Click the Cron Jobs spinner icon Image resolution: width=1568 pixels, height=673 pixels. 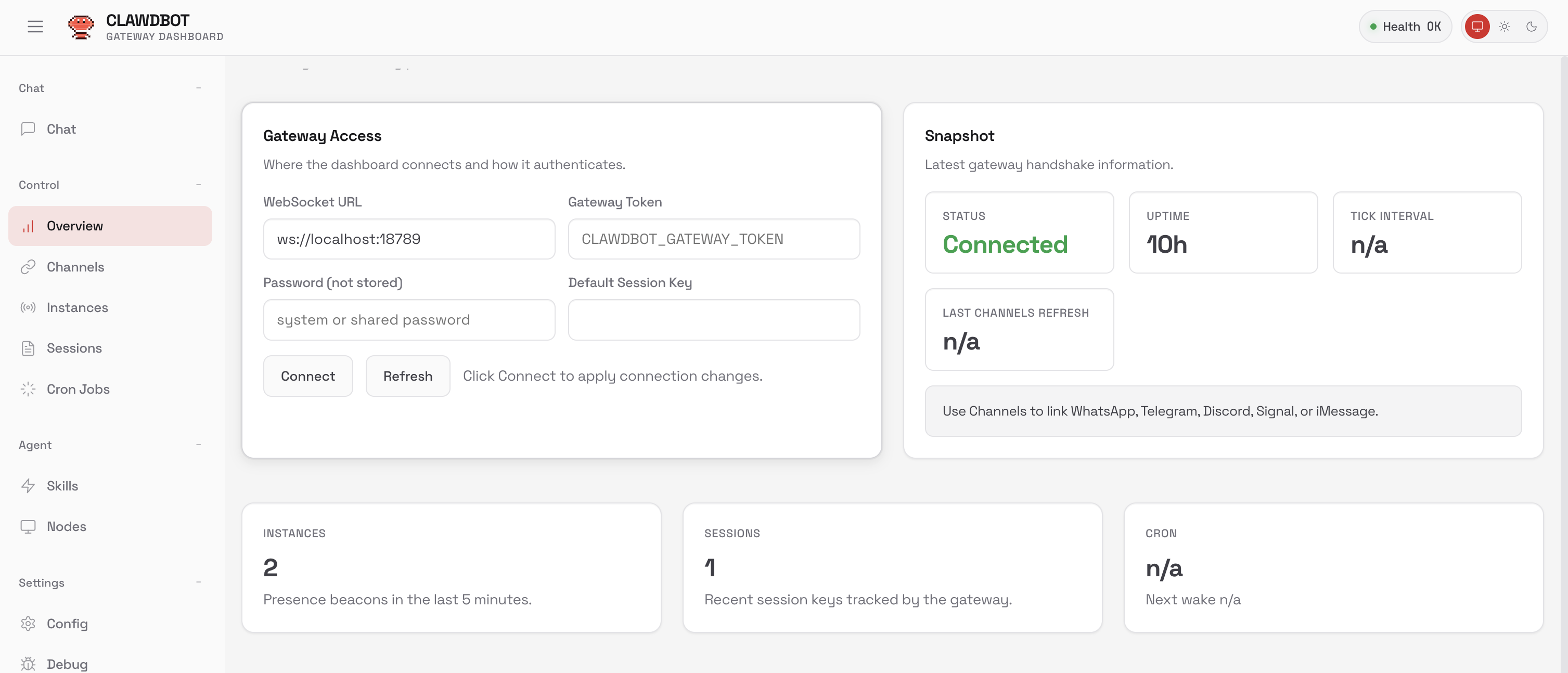click(28, 389)
